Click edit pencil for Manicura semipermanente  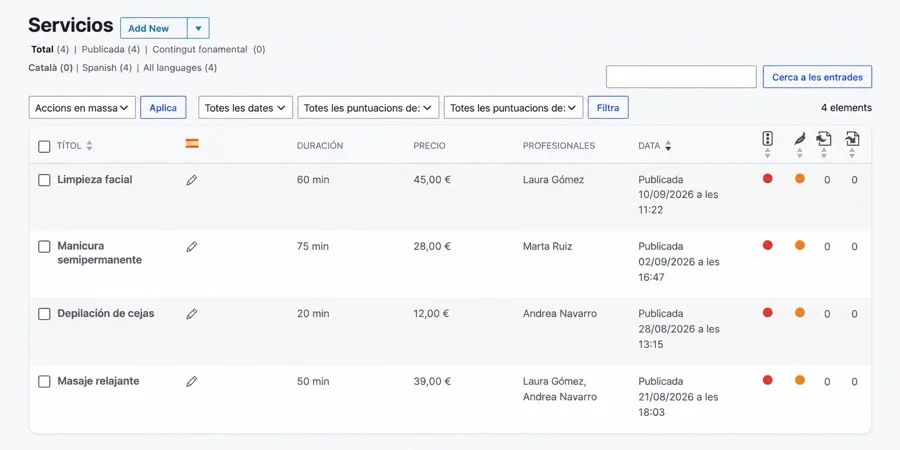coord(192,247)
